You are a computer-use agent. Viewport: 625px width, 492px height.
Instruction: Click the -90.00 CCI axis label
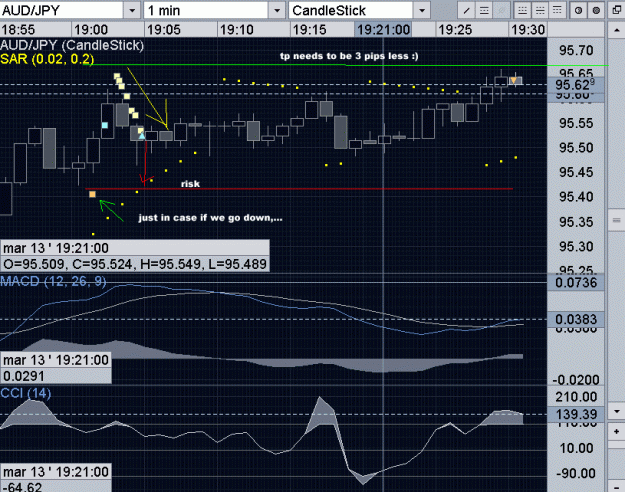point(576,474)
